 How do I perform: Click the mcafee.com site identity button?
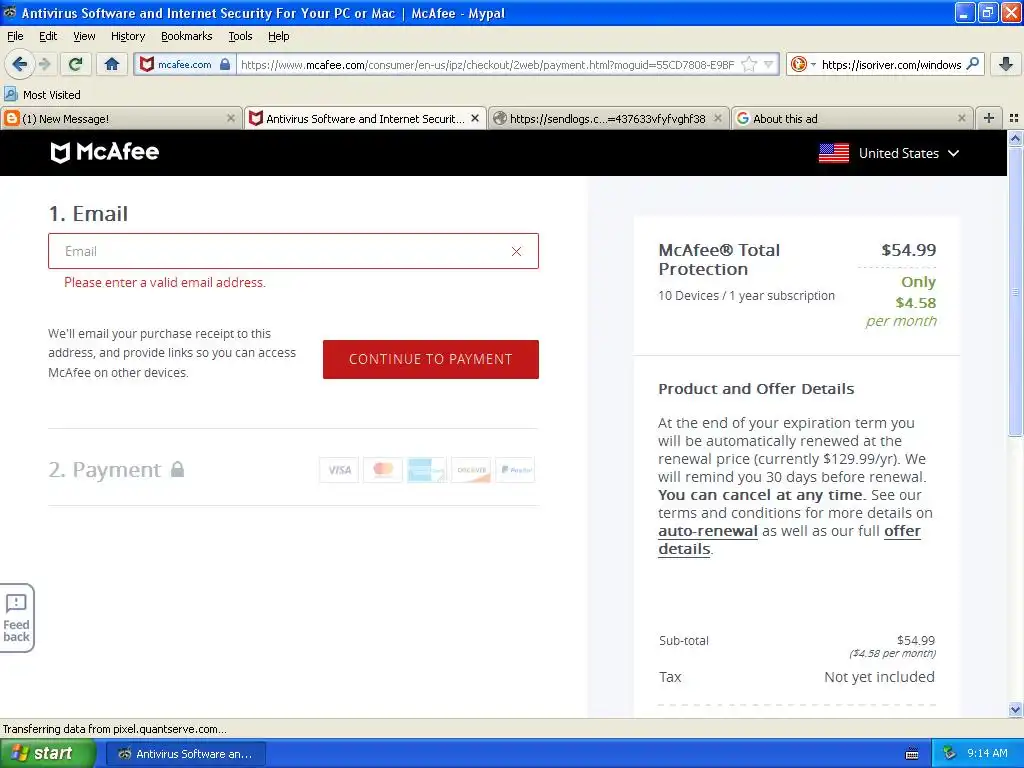185,64
